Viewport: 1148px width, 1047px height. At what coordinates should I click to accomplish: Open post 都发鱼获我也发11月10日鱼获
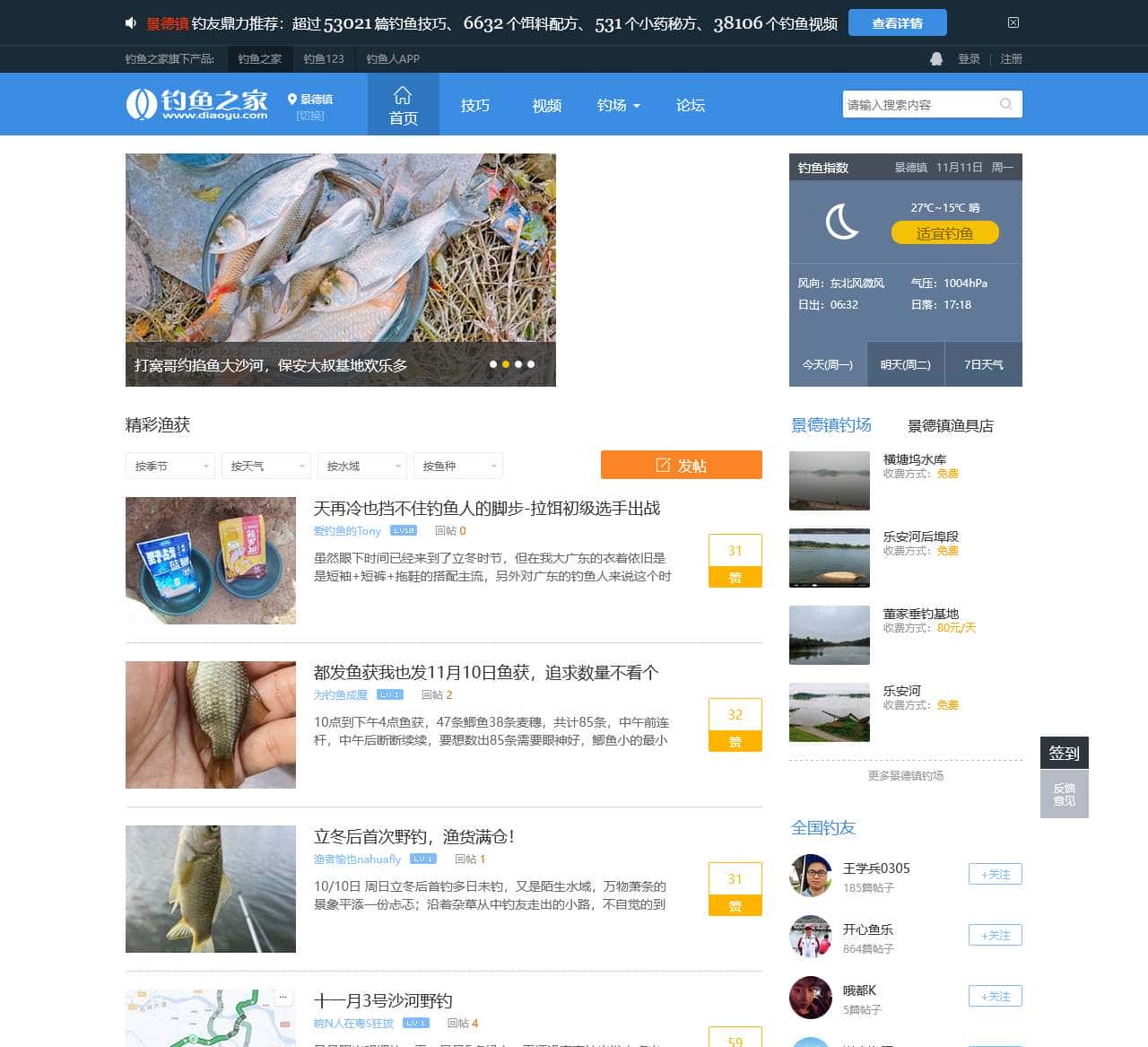(486, 673)
